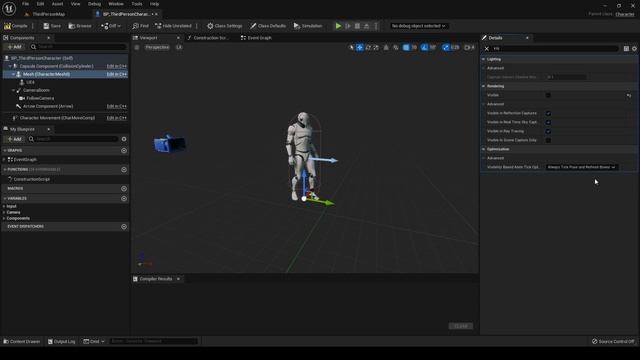Viewport: 640px width, 360px height.
Task: Toggle Visible in Reflection Captures checkbox
Action: 548,113
